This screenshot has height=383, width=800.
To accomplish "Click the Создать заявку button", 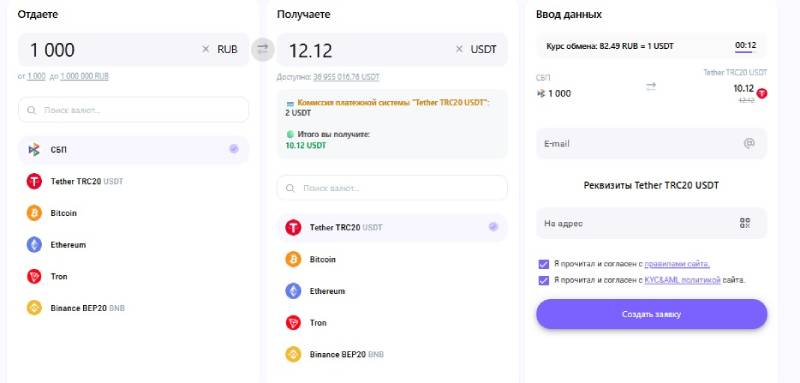I will click(x=652, y=314).
